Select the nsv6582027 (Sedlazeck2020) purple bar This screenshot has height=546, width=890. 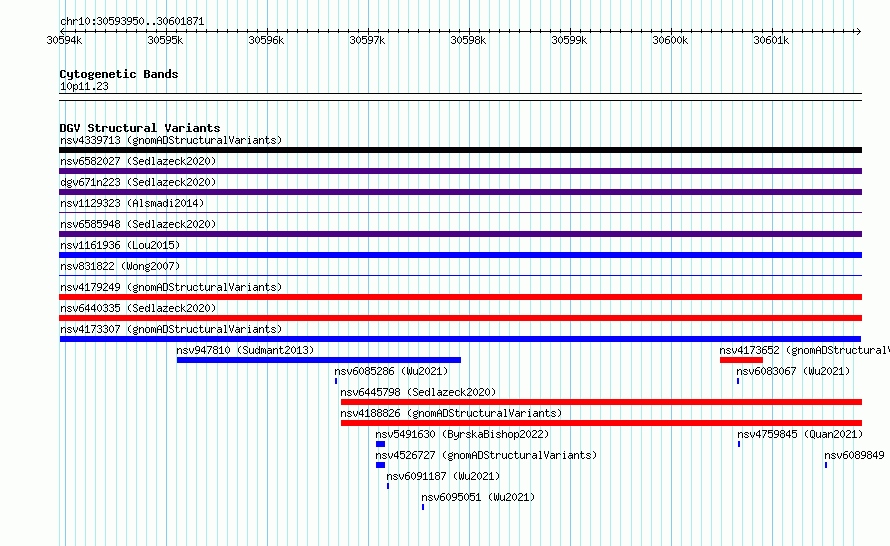point(460,171)
